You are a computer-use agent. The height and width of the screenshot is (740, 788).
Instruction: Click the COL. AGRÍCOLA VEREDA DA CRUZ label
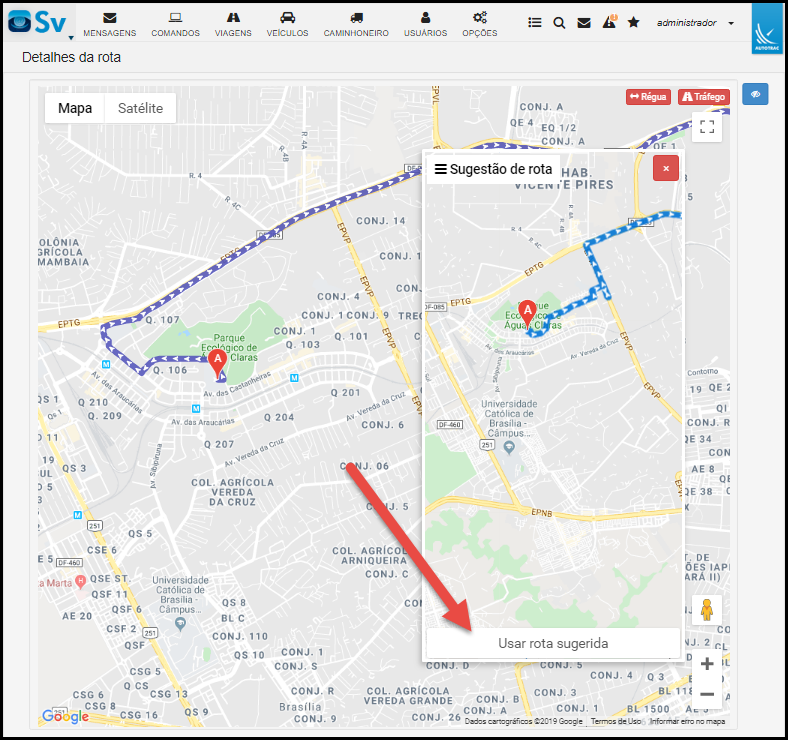[233, 492]
